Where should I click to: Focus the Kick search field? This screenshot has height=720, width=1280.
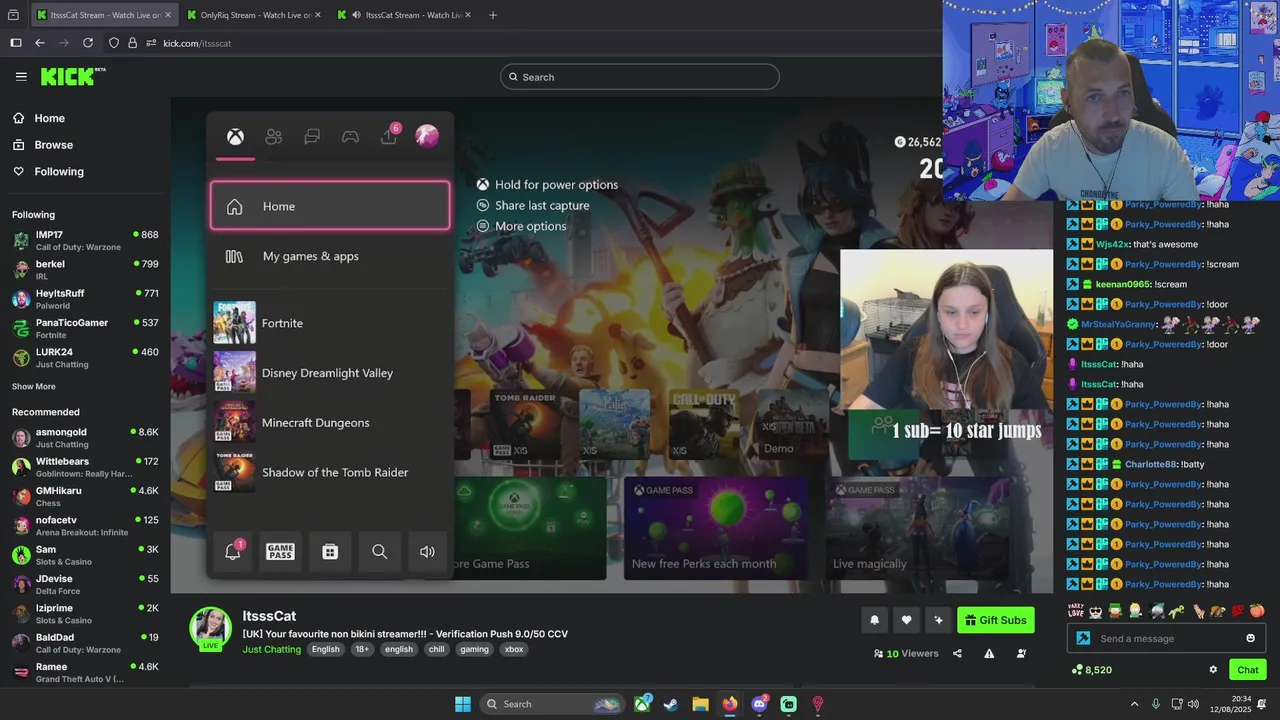click(x=640, y=77)
